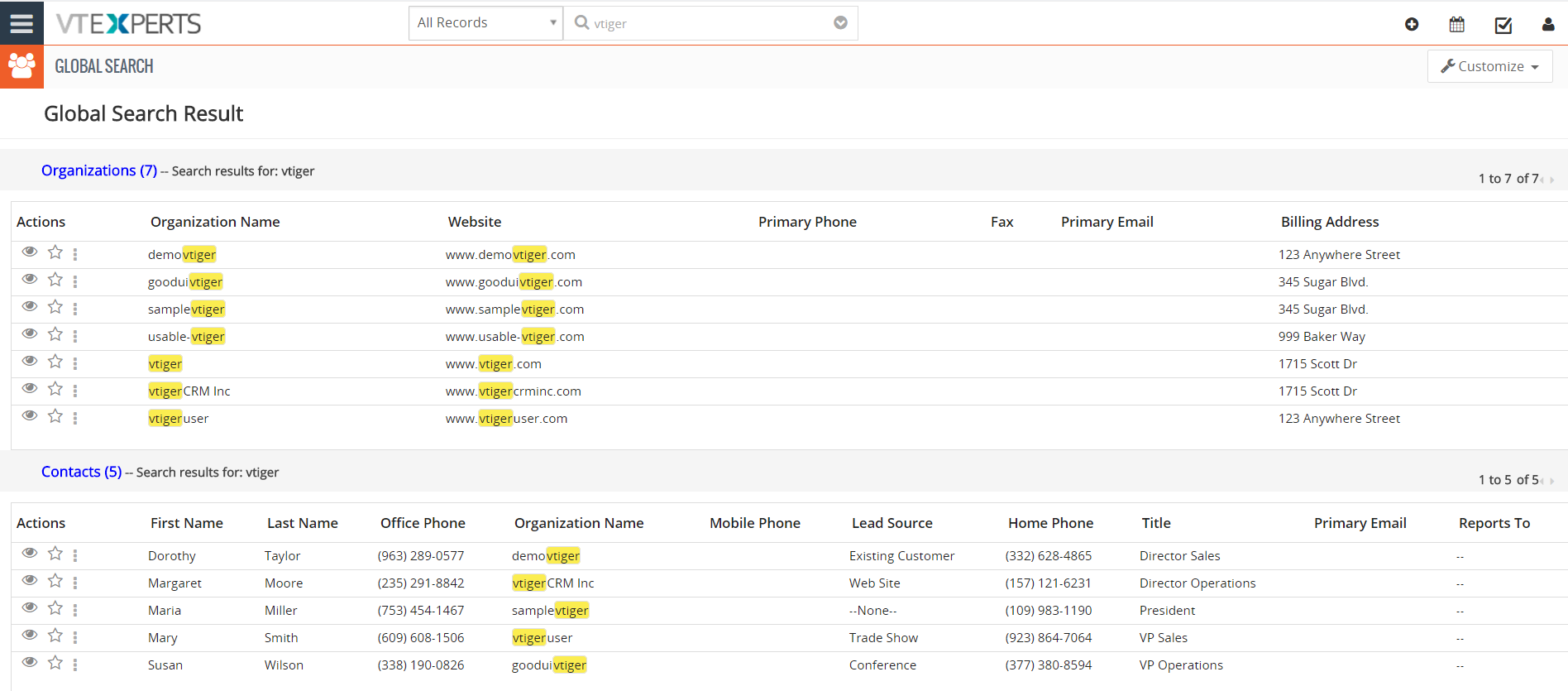The height and width of the screenshot is (691, 1568).
Task: Open more actions for vtiger organization row
Action: click(x=75, y=363)
